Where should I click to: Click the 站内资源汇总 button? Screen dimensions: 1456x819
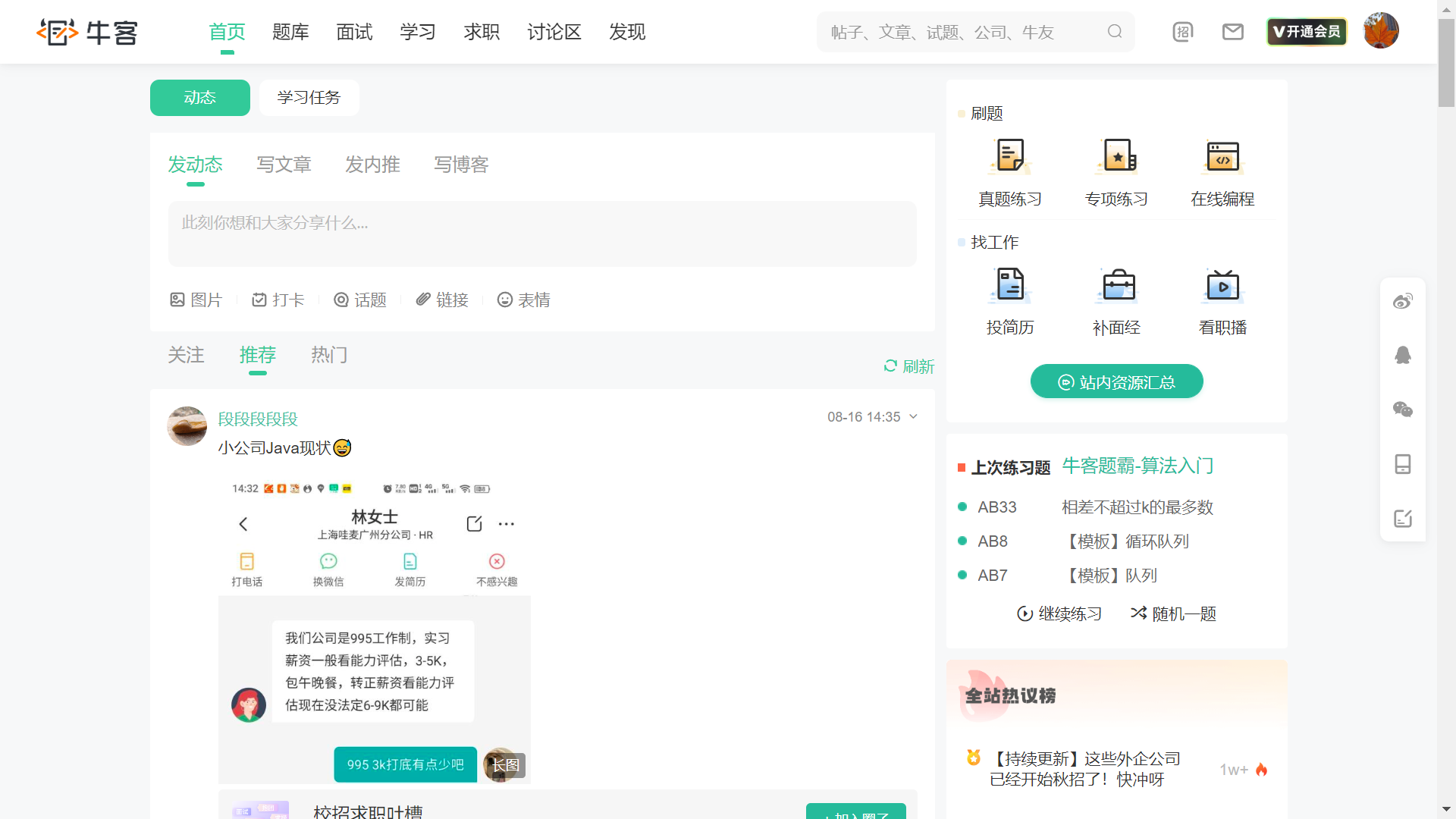tap(1116, 381)
